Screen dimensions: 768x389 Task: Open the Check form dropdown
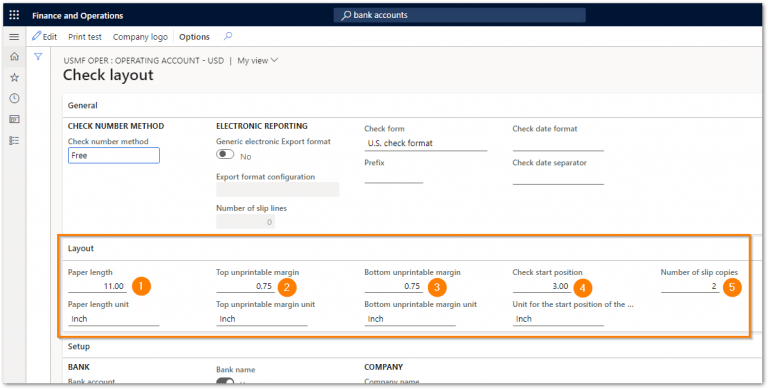pyautogui.click(x=426, y=144)
